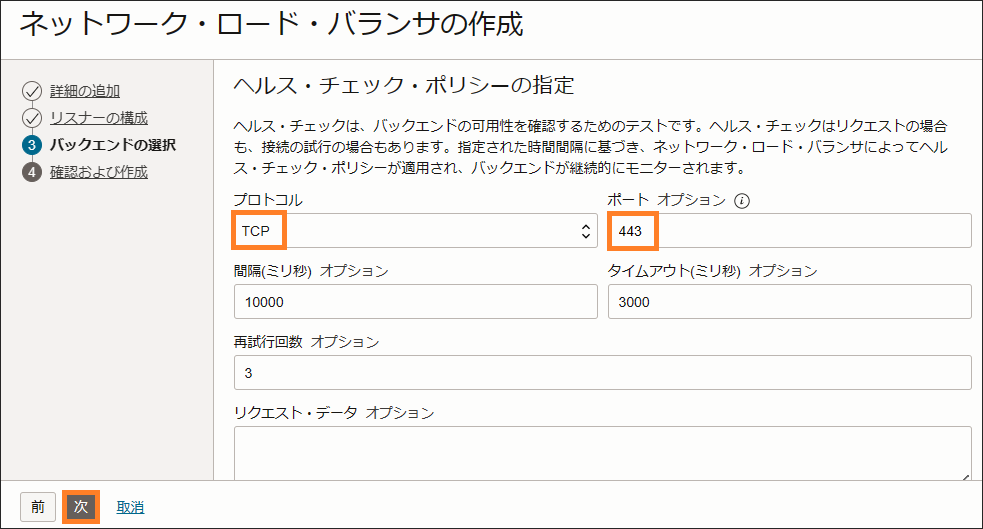Image resolution: width=983 pixels, height=529 pixels.
Task: Click the step 4 number circle
Action: click(32, 172)
